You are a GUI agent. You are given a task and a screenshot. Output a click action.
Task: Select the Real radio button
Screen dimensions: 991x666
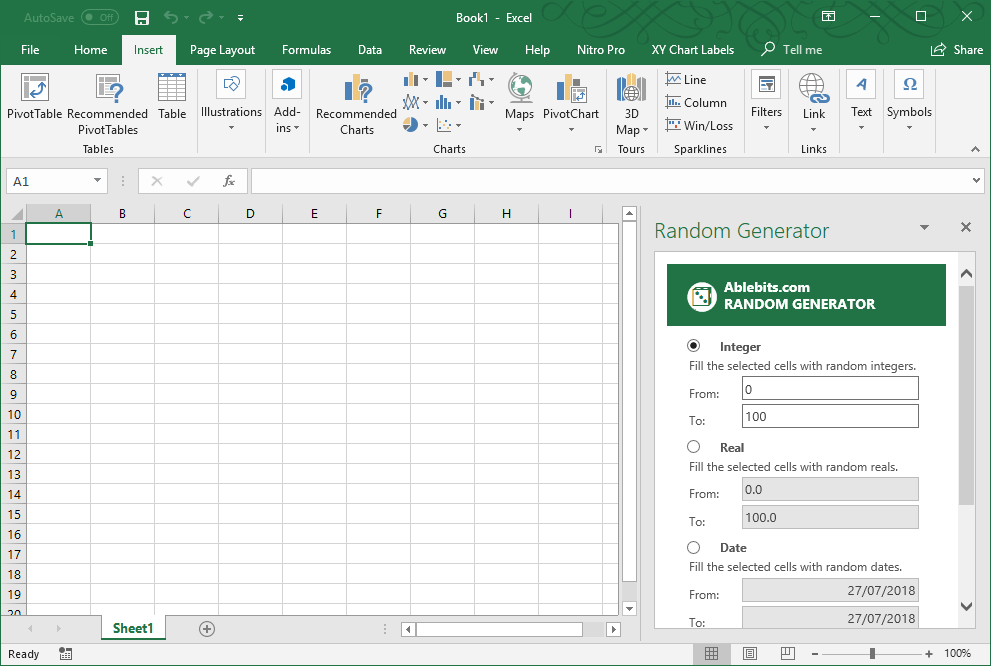pyautogui.click(x=694, y=447)
